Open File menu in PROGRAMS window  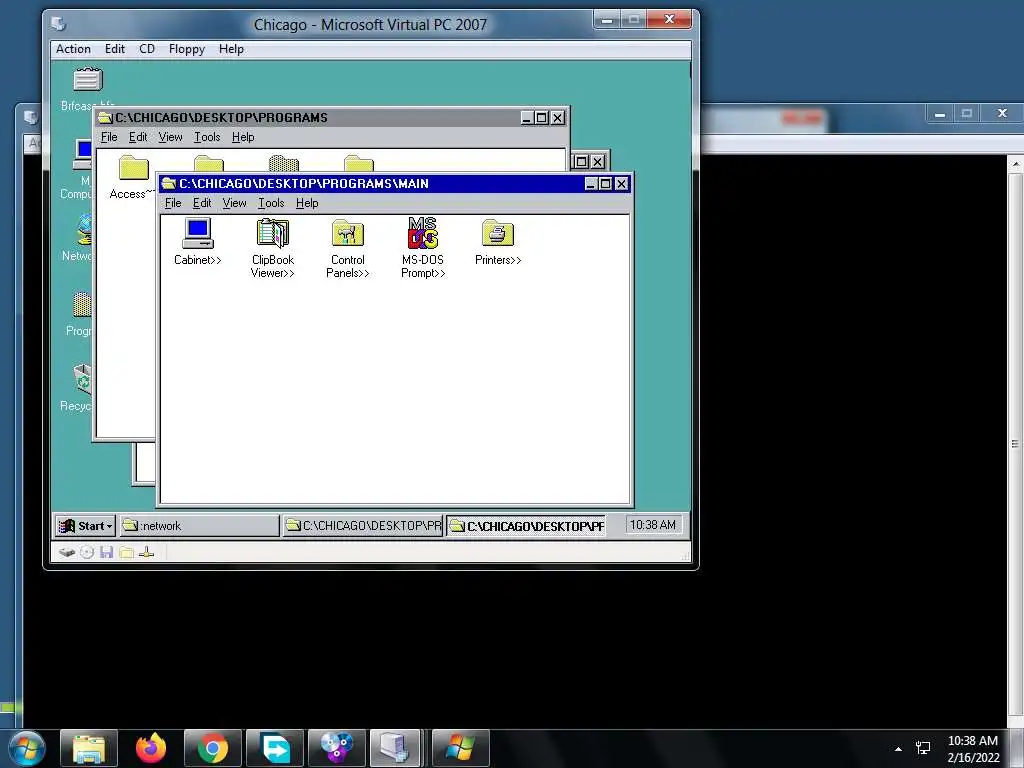pyautogui.click(x=109, y=137)
